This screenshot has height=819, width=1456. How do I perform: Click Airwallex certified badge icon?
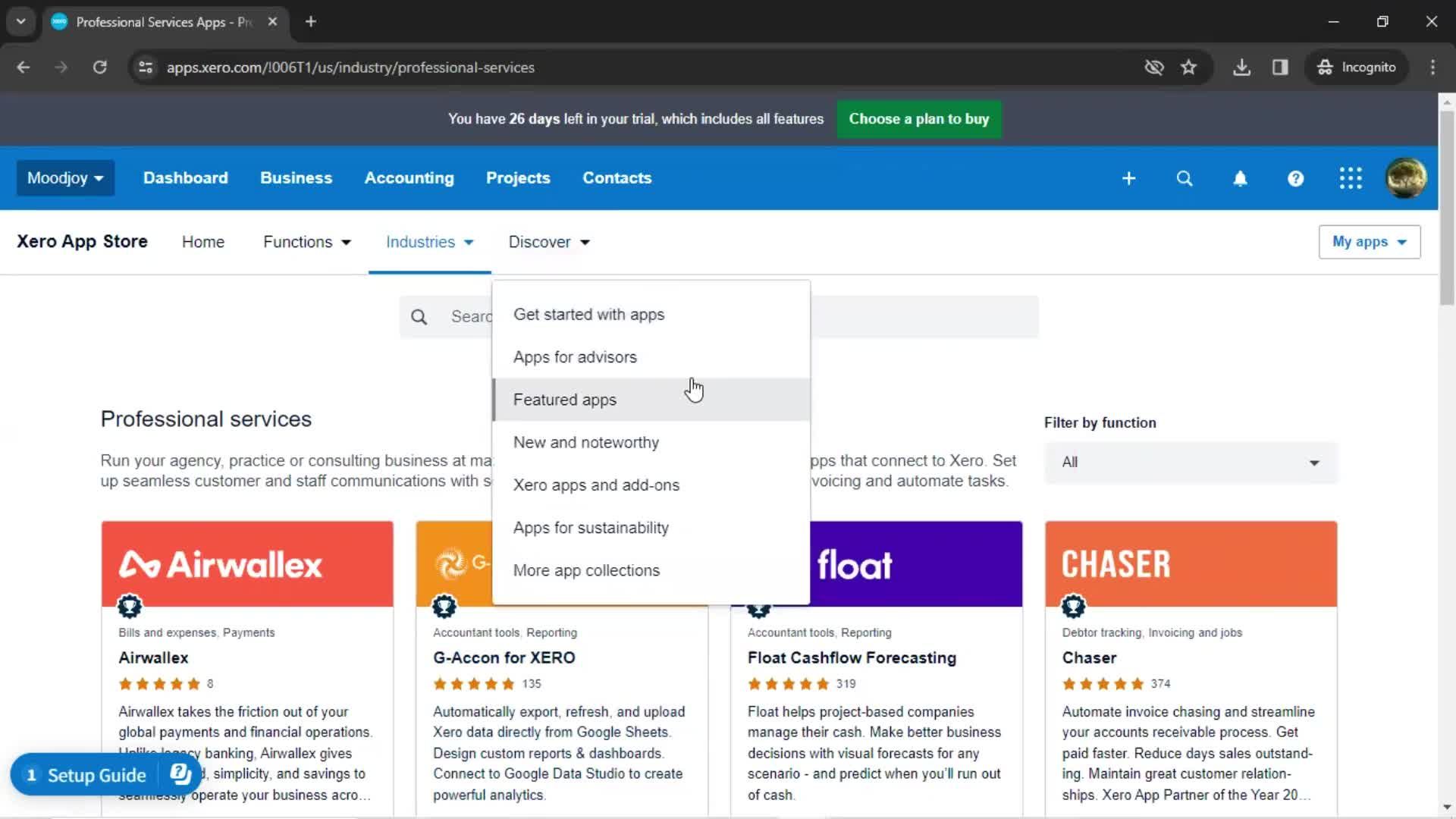130,606
